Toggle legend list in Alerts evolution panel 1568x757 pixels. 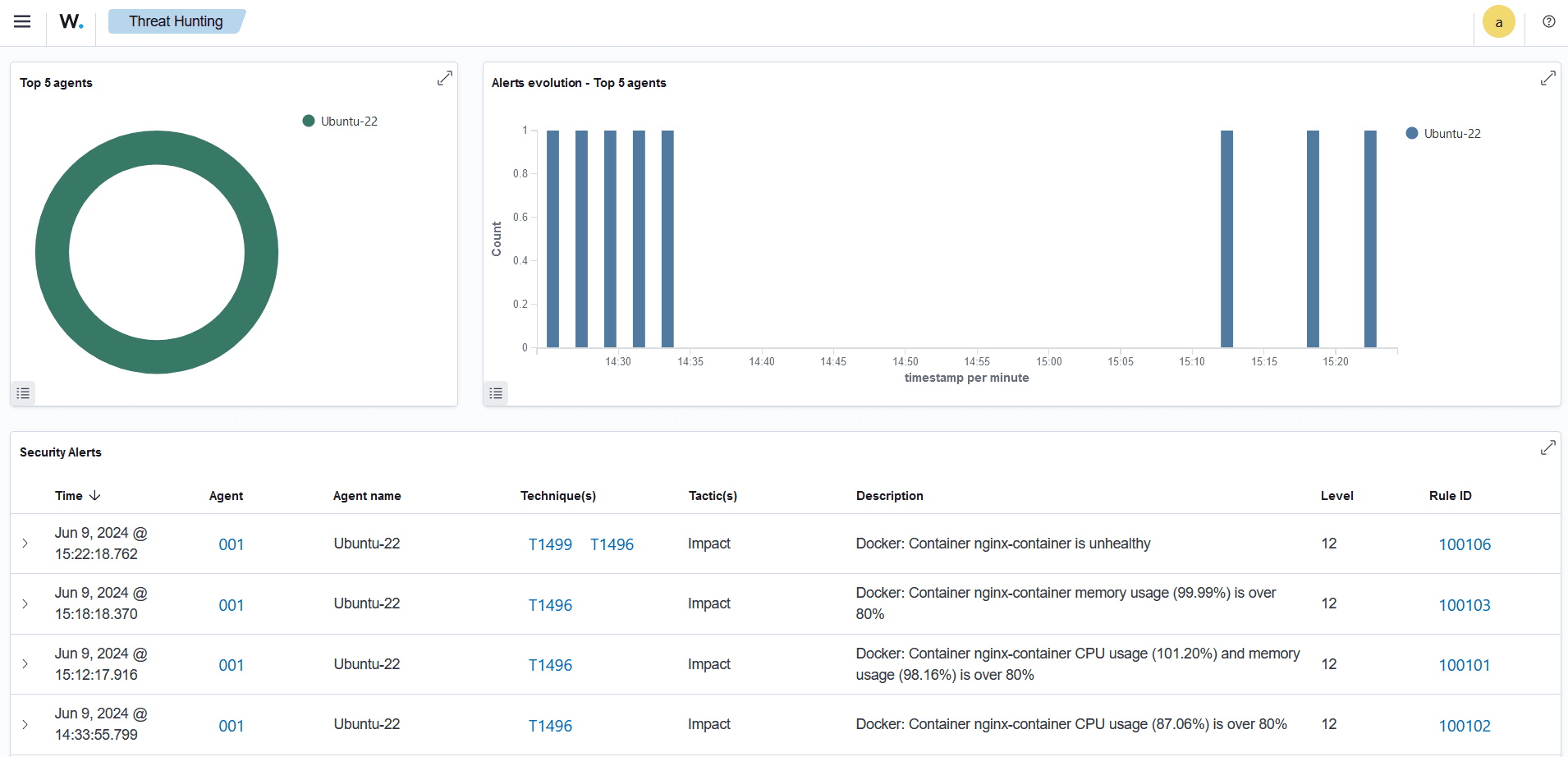(496, 393)
